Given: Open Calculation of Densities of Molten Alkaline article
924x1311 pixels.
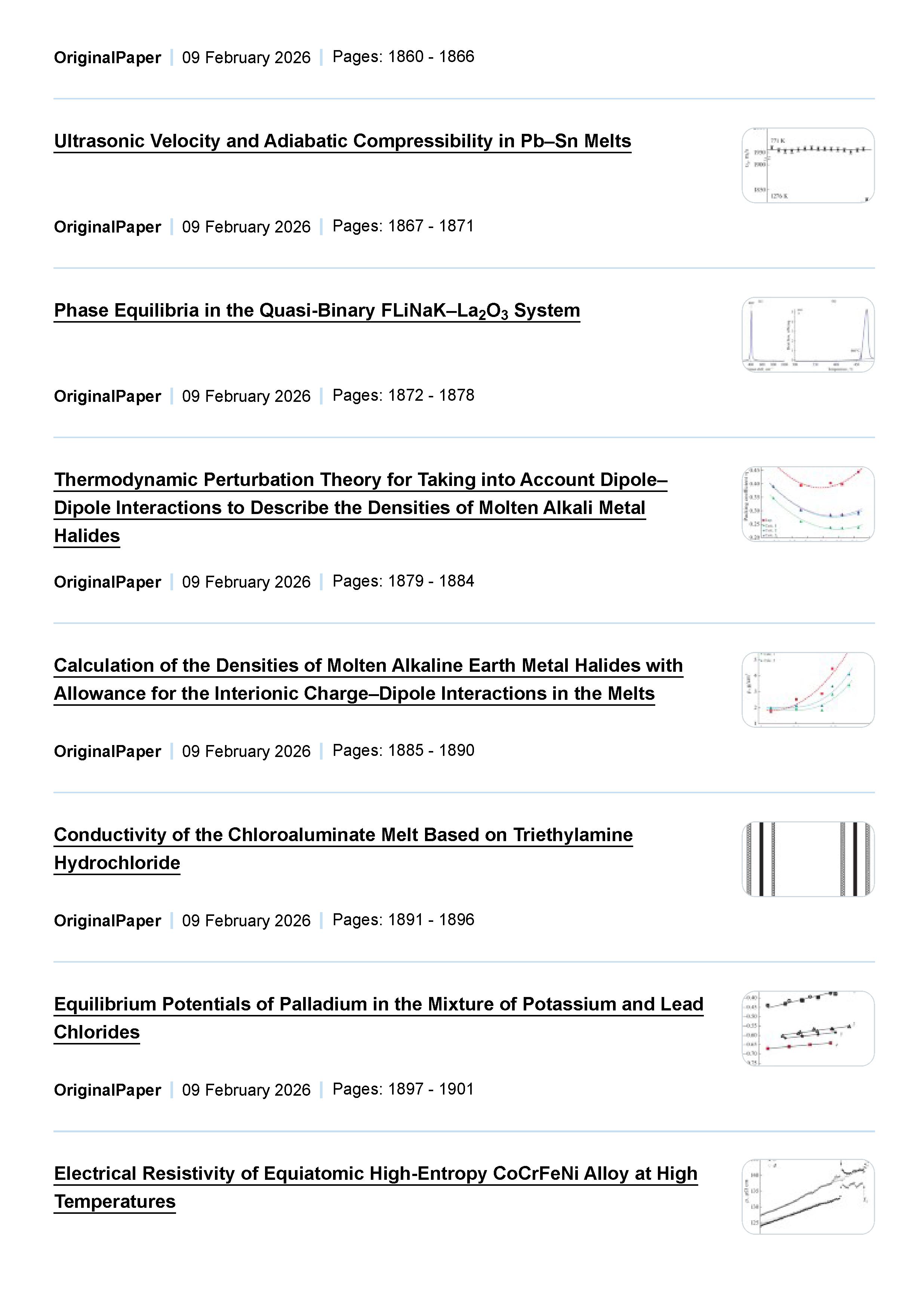Looking at the screenshot, I should [368, 666].
